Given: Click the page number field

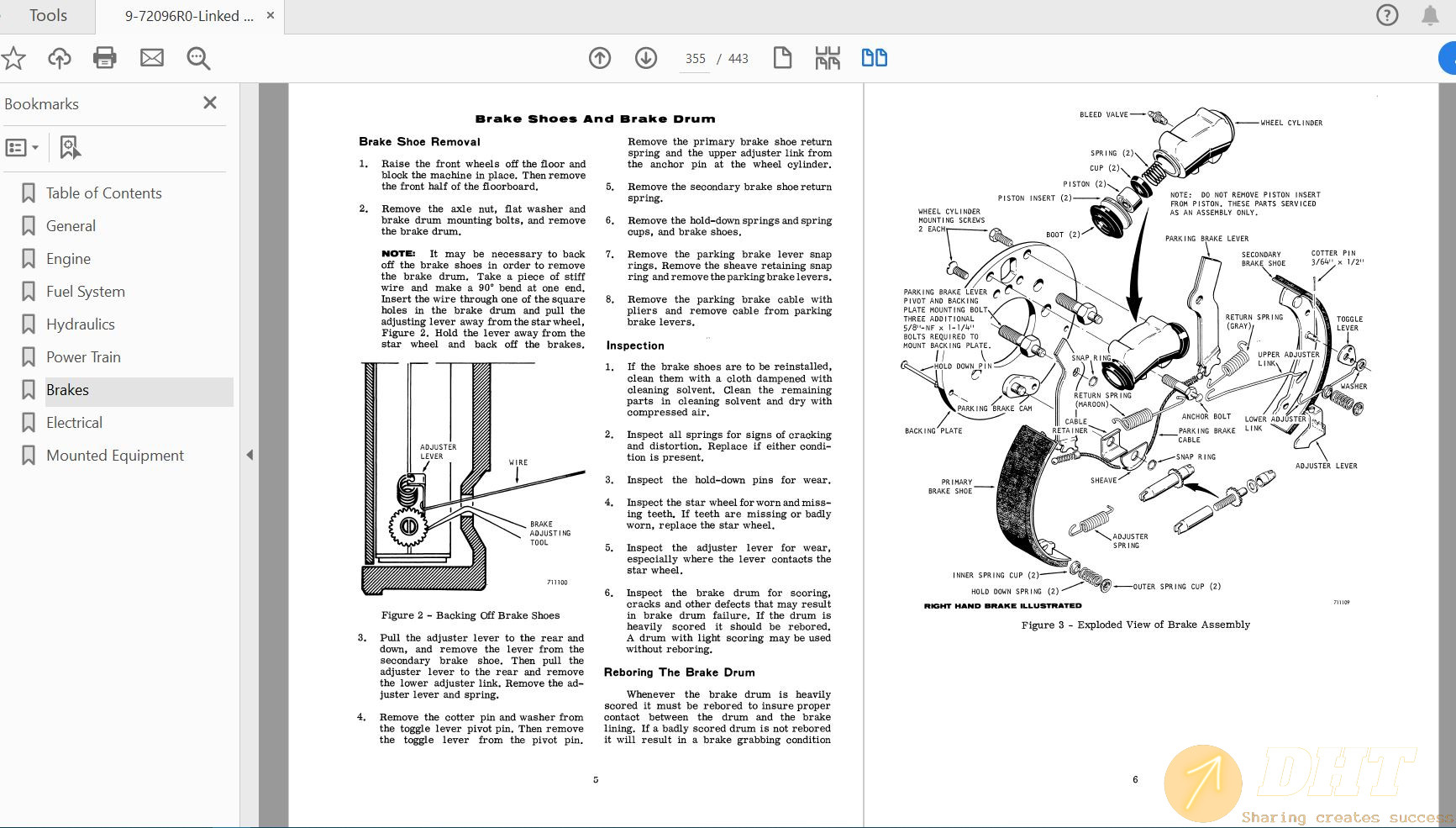Looking at the screenshot, I should pos(695,58).
